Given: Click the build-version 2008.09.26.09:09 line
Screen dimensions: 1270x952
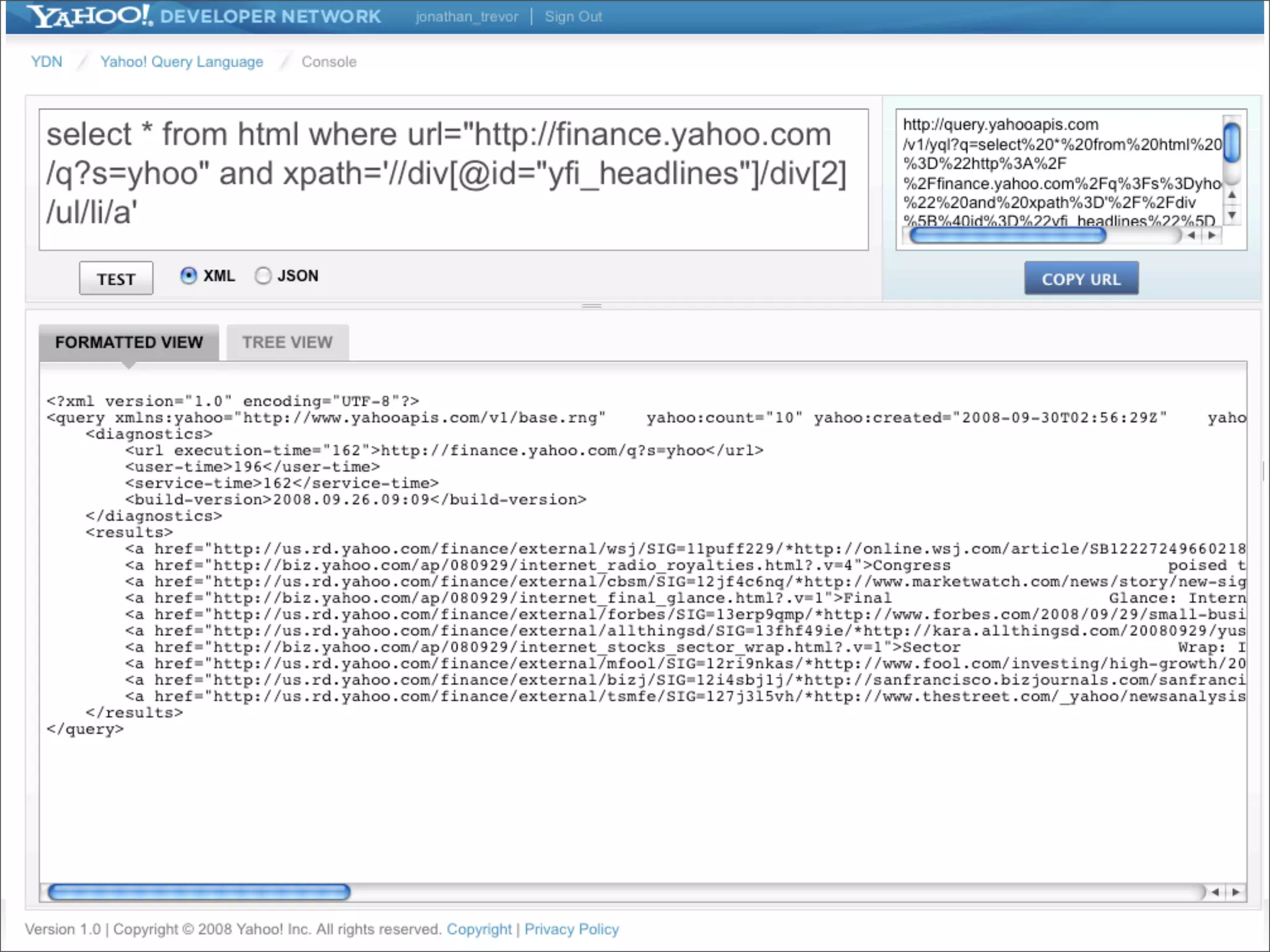Looking at the screenshot, I should click(x=355, y=500).
